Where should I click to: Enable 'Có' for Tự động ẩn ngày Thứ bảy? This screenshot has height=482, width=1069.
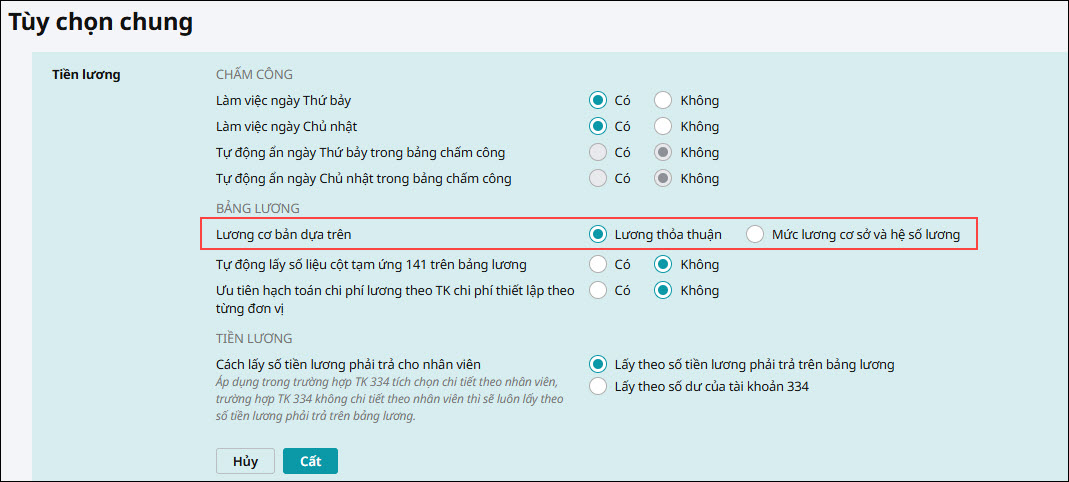(x=598, y=152)
